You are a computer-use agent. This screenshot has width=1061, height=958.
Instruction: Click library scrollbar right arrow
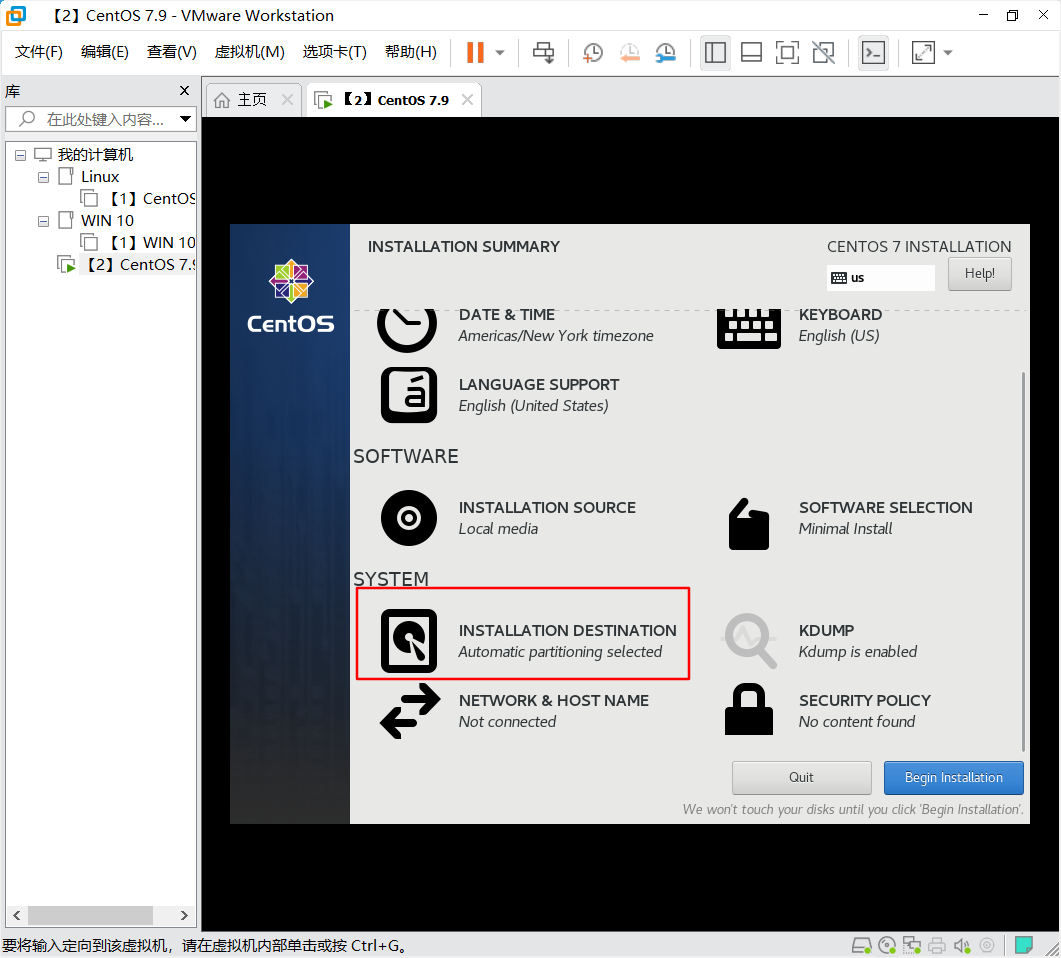(x=184, y=915)
